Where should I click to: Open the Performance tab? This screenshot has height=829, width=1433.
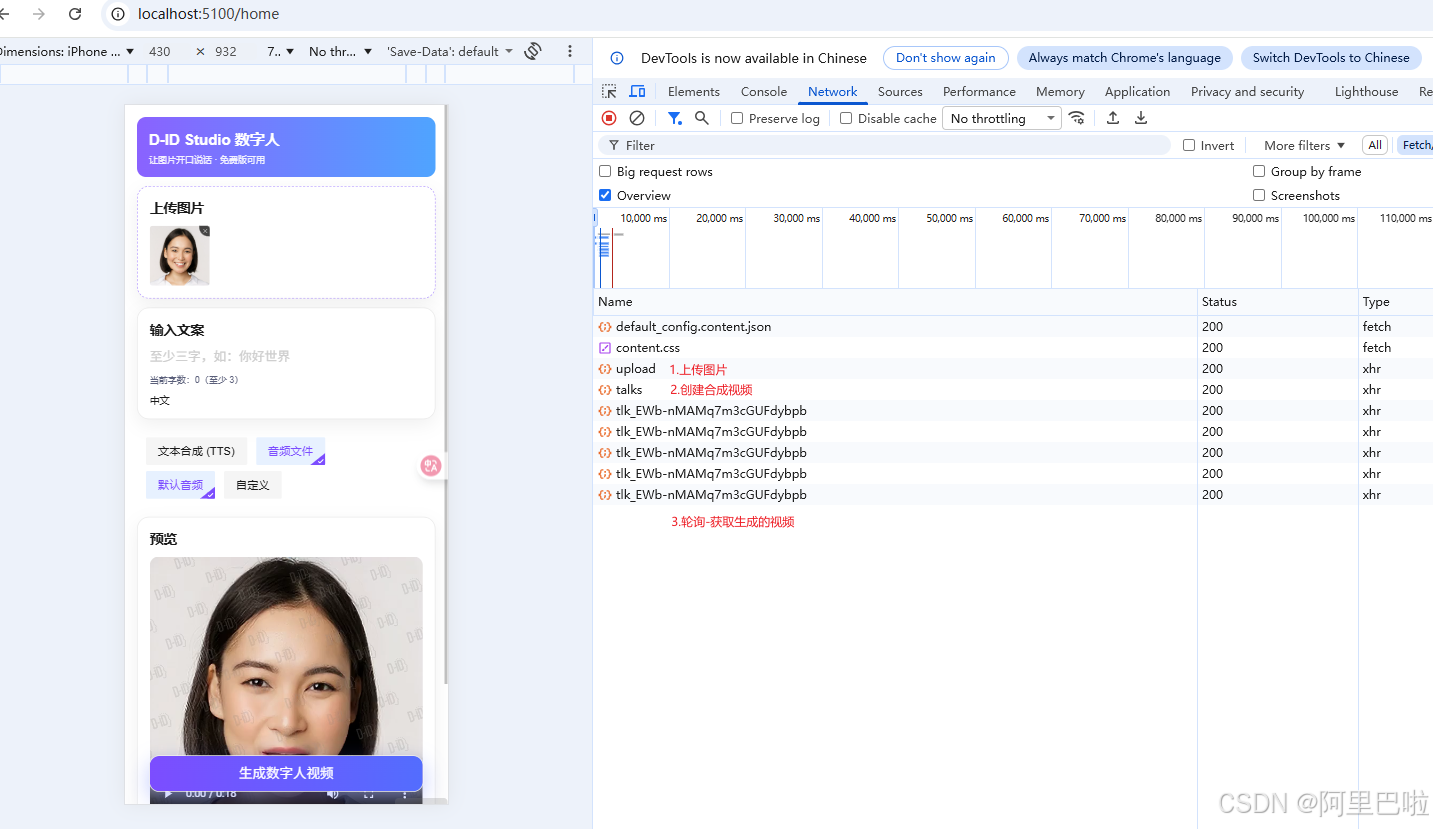point(979,91)
